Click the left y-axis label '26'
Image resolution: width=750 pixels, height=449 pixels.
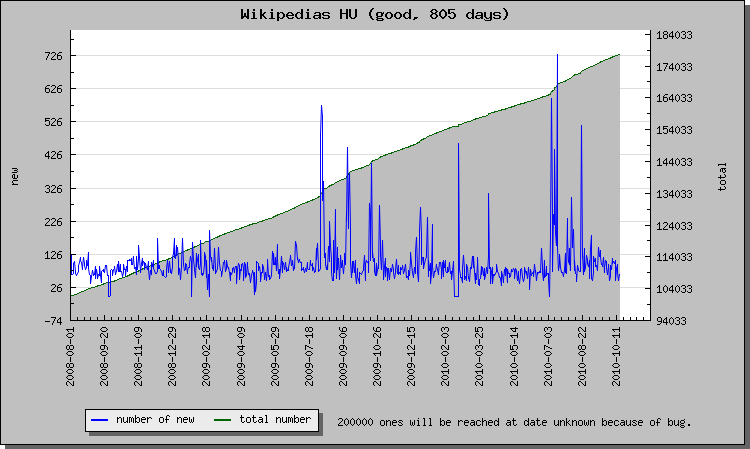point(57,288)
